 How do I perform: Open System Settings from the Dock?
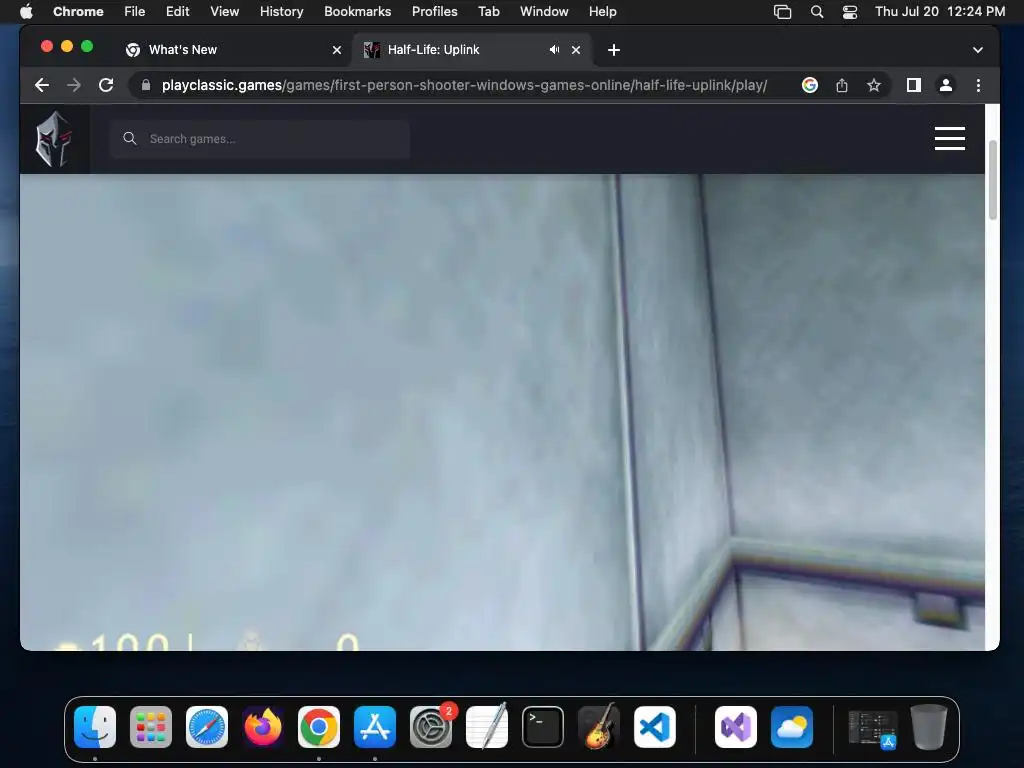tap(431, 727)
